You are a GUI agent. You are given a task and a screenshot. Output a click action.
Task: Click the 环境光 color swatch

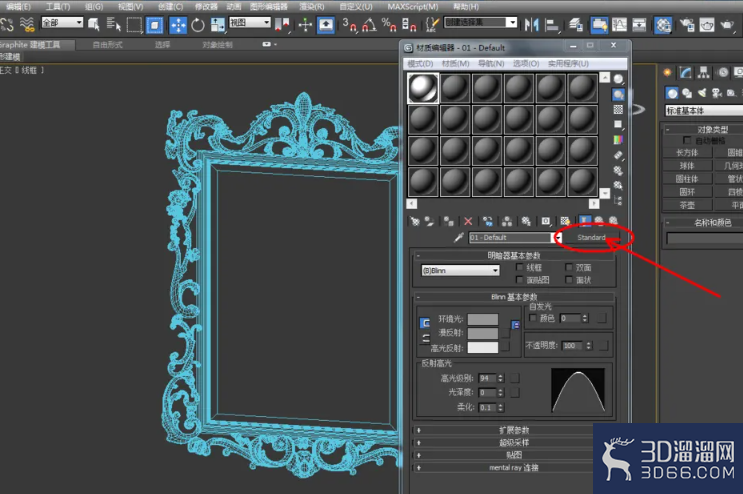483,319
